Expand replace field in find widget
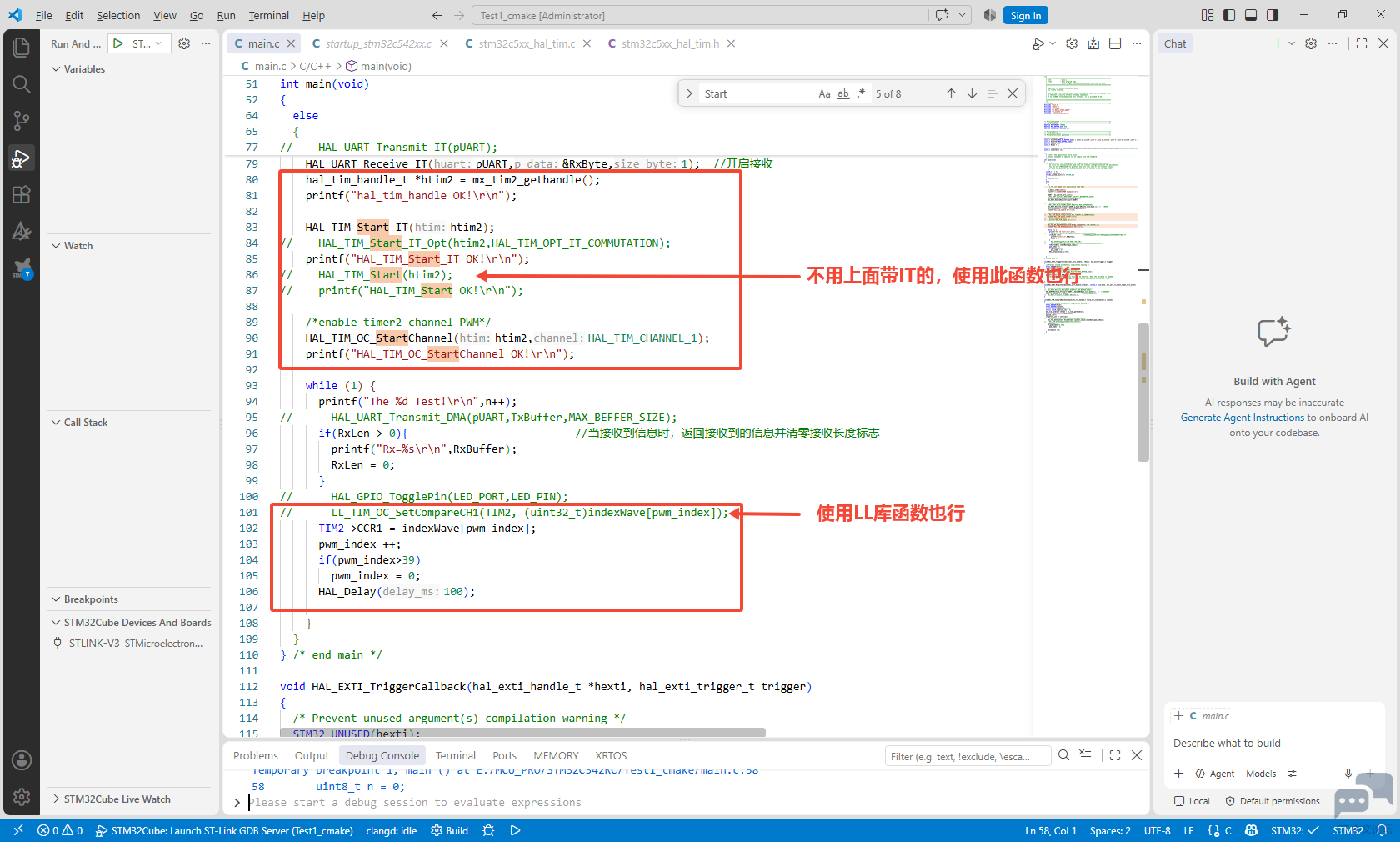Screen dimensions: 1400x842 [x=689, y=93]
